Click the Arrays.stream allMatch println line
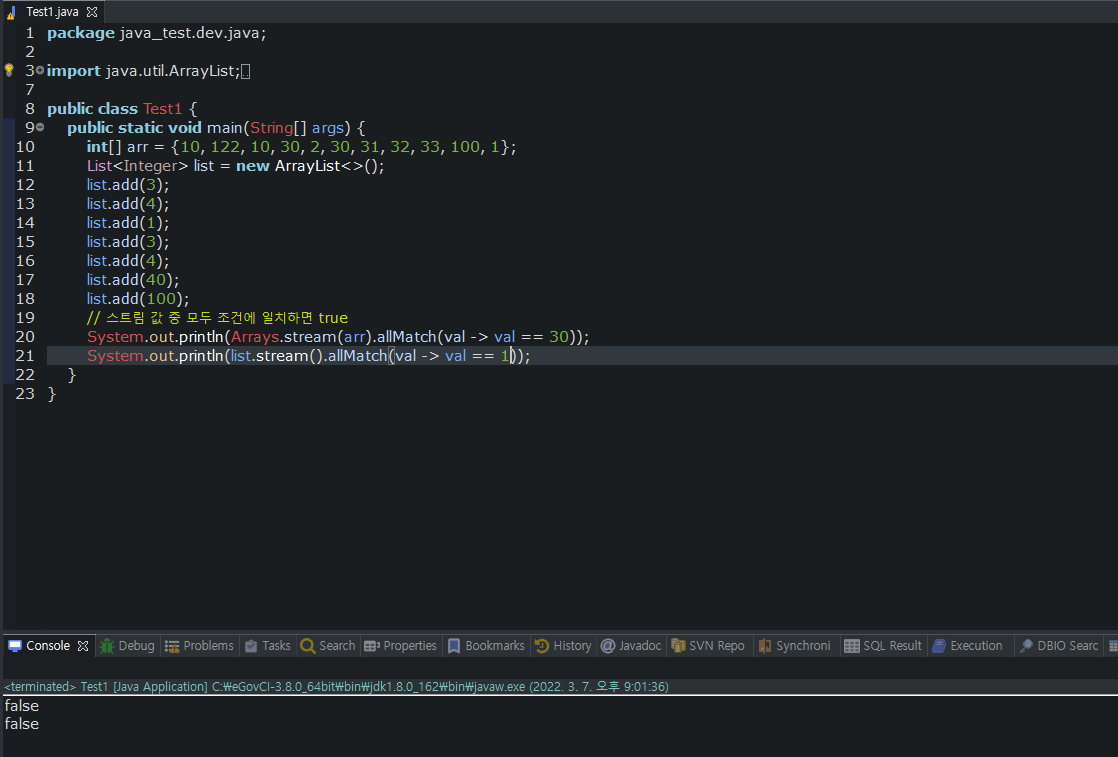Viewport: 1118px width, 757px height. (x=338, y=336)
